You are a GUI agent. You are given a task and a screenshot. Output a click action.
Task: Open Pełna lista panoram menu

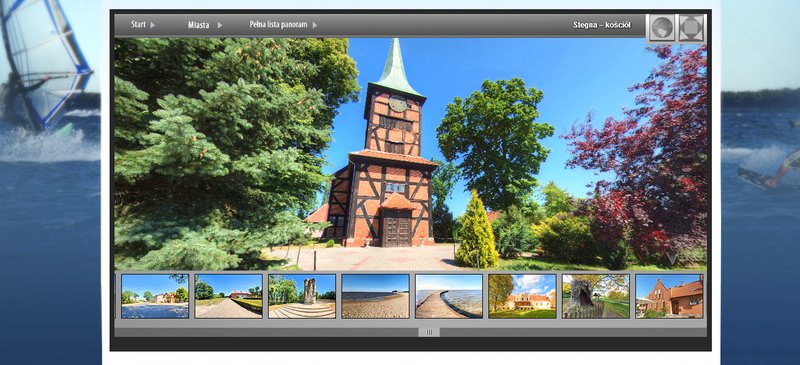tap(279, 25)
